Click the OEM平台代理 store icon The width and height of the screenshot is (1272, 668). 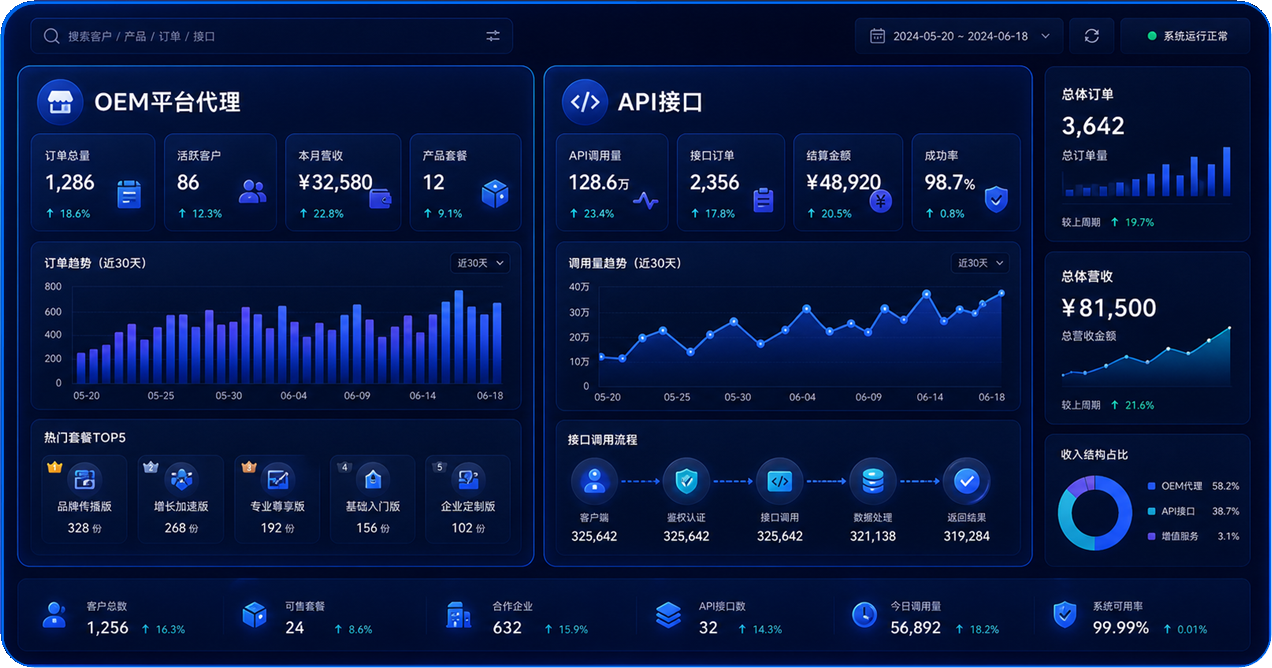60,101
